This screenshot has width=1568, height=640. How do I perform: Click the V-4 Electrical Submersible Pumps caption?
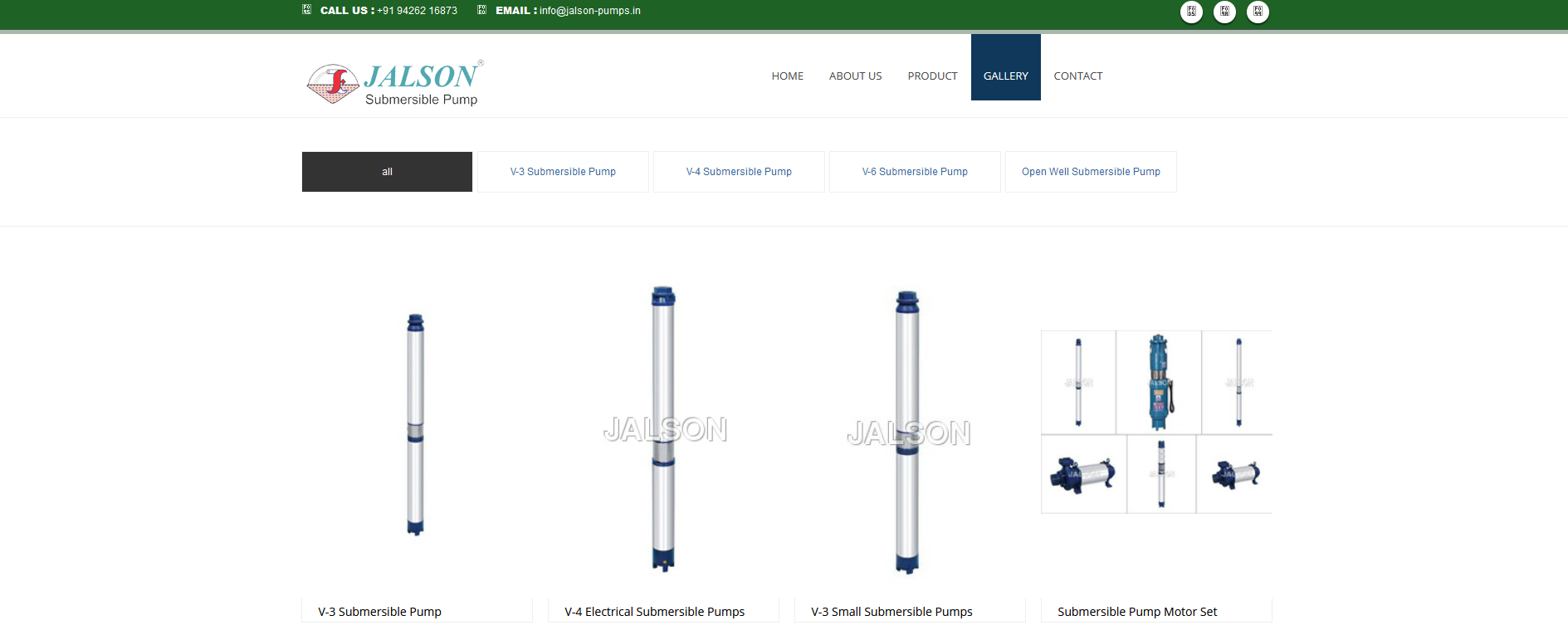(654, 612)
